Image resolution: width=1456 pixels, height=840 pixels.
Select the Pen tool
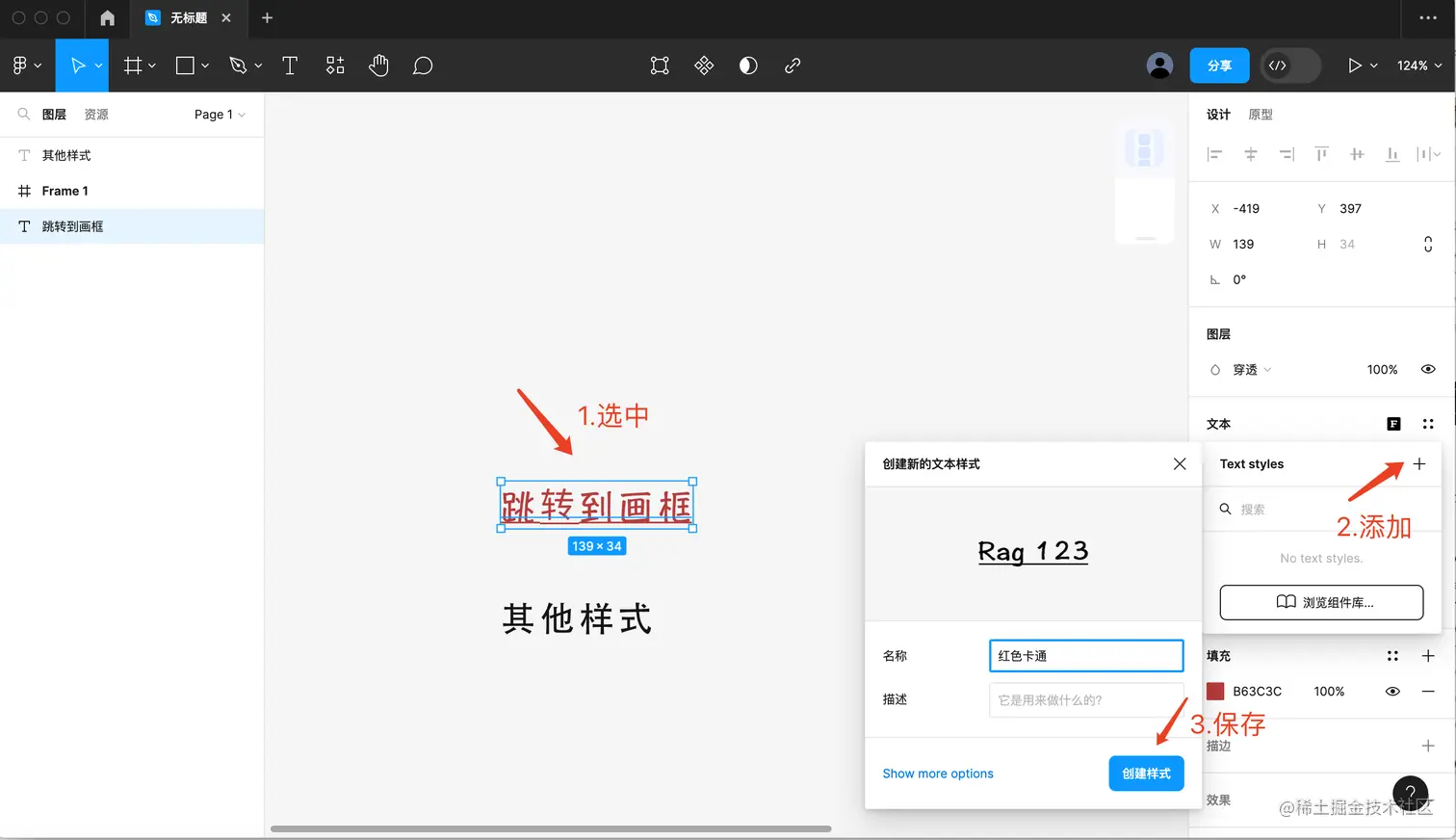pyautogui.click(x=238, y=66)
